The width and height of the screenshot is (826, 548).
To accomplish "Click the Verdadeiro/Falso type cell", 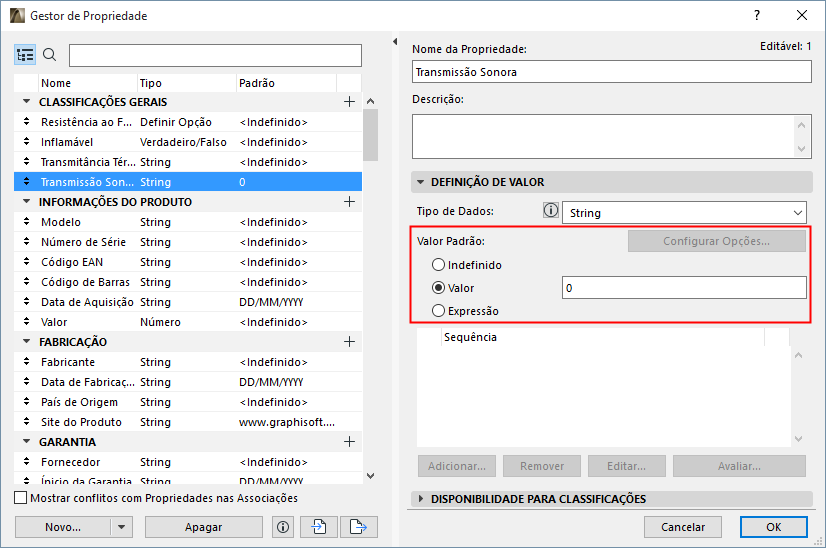I will pos(183,142).
